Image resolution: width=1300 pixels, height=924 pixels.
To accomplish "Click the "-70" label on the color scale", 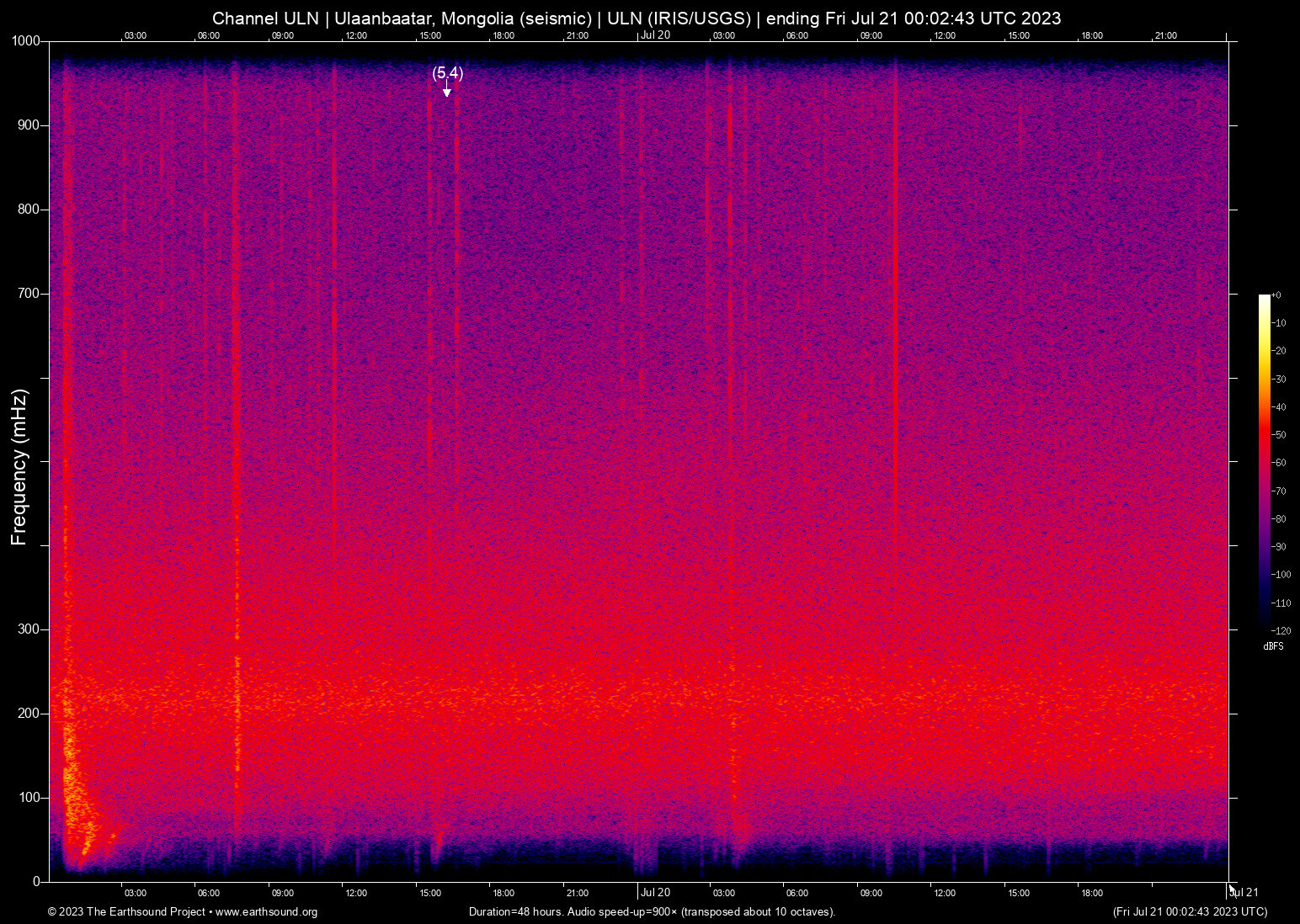I will point(1278,491).
